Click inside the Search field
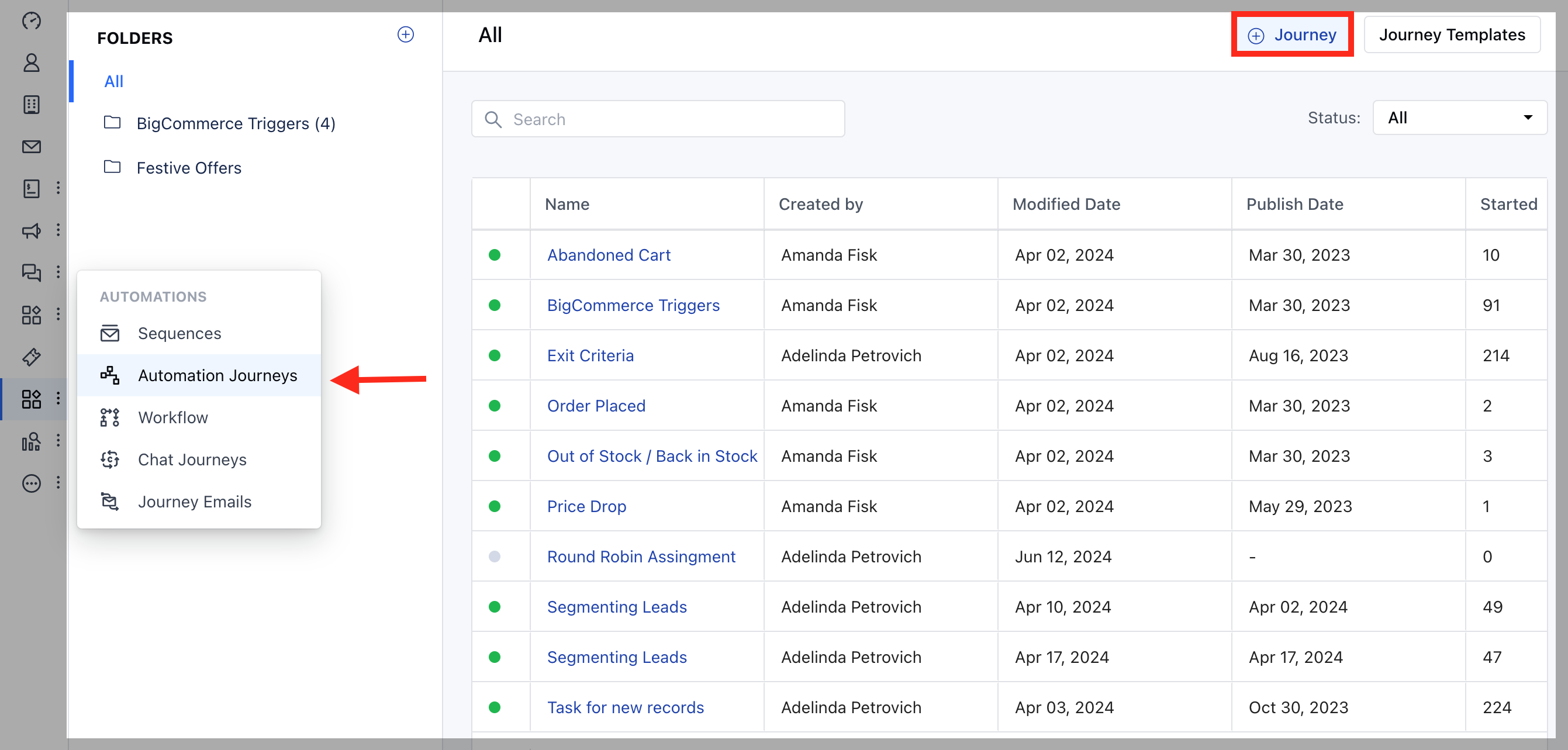Viewport: 1568px width, 750px height. 657,119
